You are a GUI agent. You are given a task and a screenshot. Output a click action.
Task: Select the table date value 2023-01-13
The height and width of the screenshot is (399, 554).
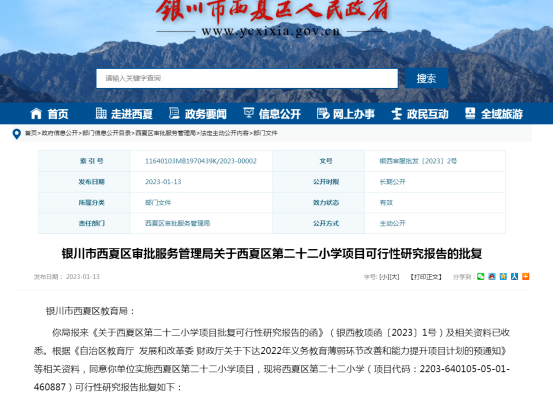point(163,182)
